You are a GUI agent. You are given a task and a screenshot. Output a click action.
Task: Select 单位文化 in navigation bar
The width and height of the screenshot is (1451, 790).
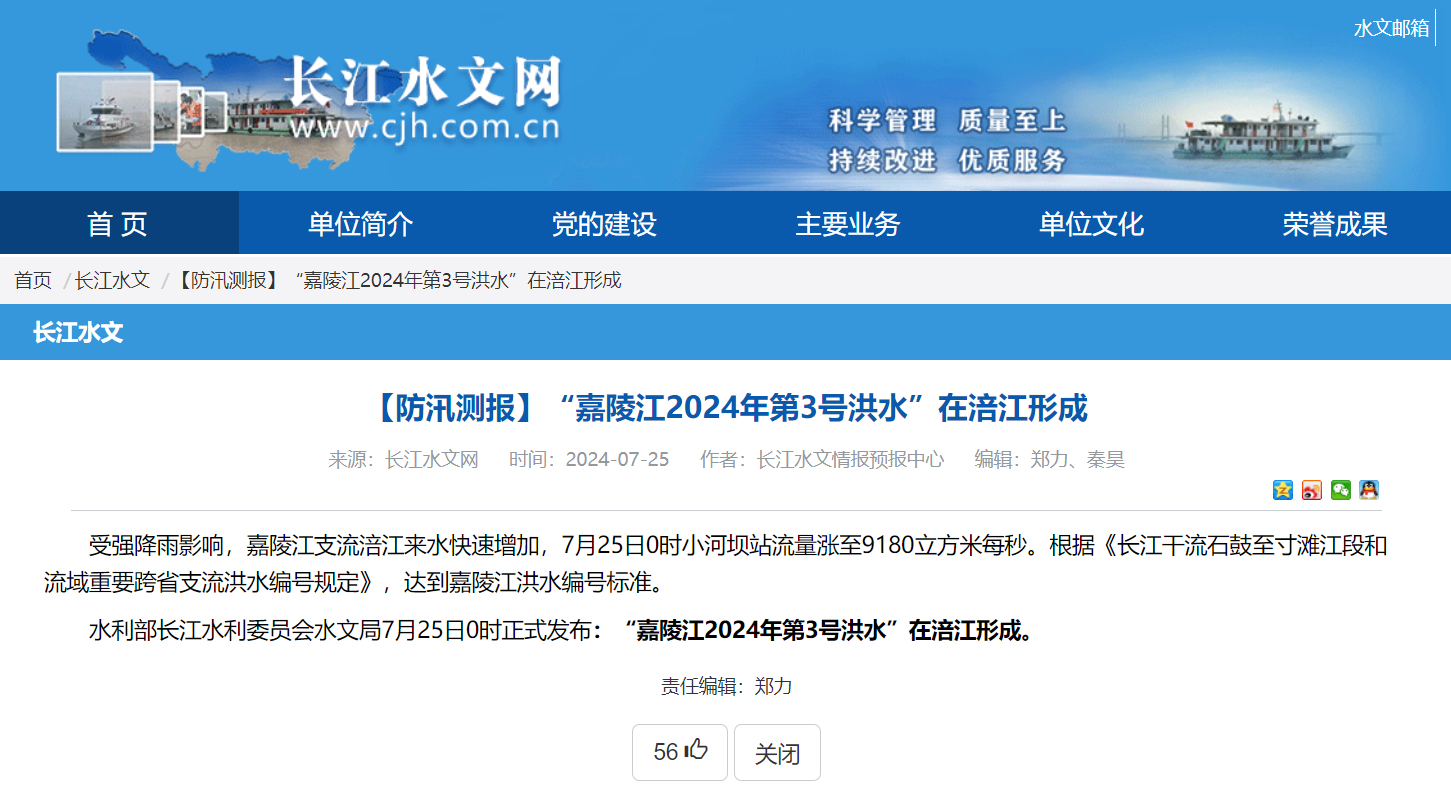coord(1091,224)
